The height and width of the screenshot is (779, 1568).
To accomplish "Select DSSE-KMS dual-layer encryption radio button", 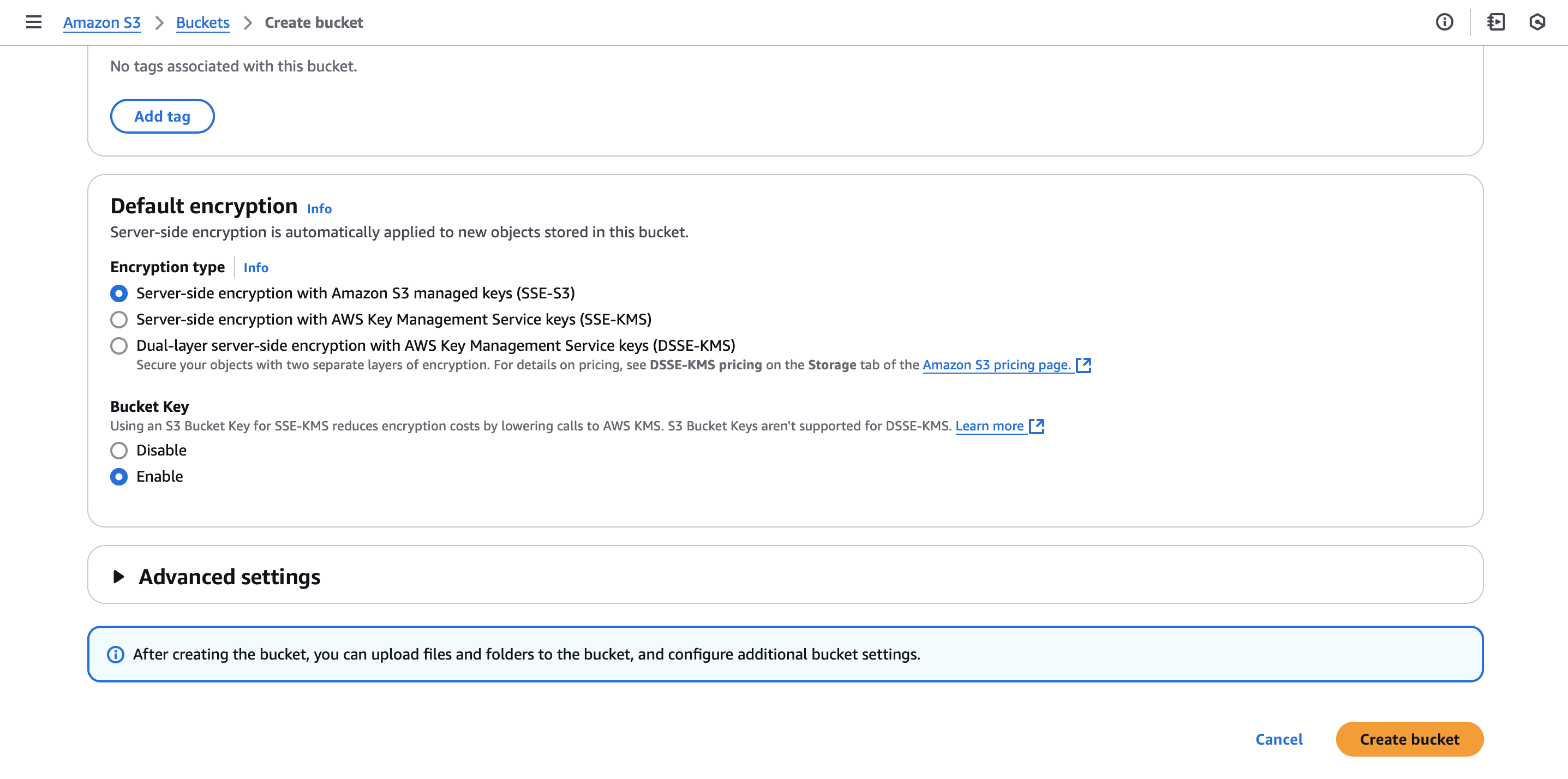I will 119,346.
